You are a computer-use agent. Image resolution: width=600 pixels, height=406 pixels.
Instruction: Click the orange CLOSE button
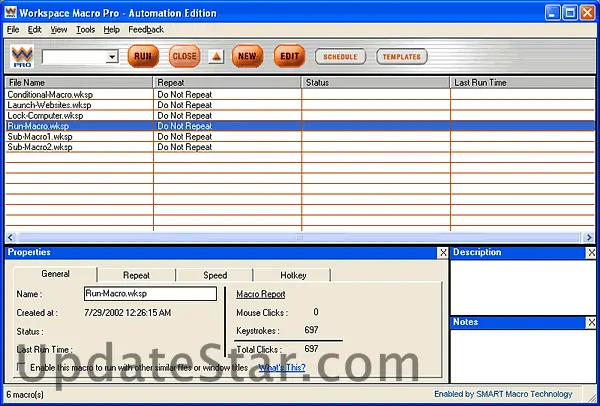click(184, 56)
